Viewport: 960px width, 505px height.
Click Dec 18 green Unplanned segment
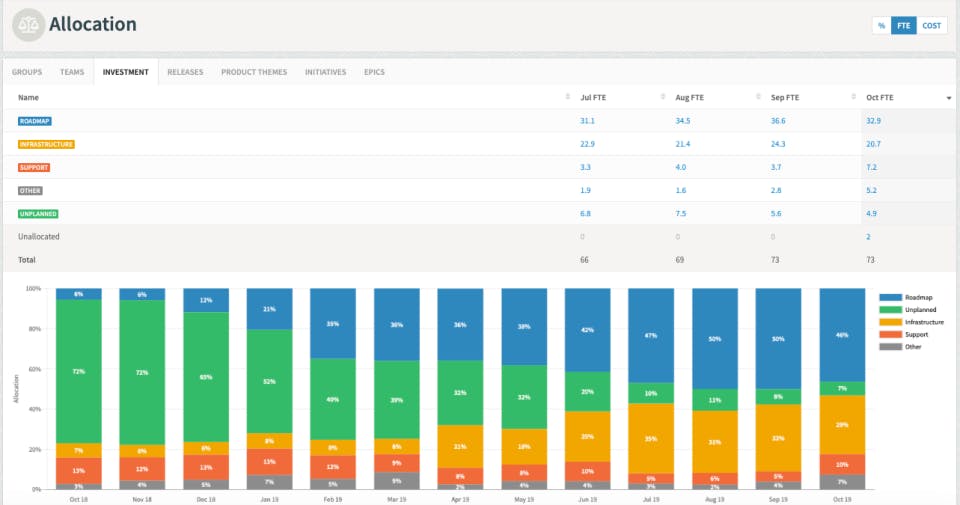(x=206, y=377)
